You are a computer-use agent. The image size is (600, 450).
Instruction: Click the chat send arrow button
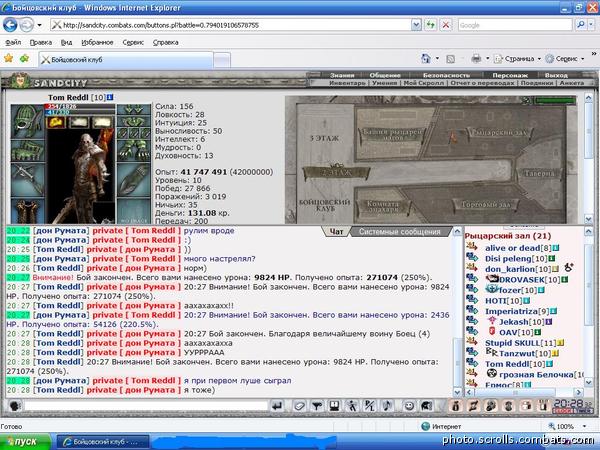point(277,406)
